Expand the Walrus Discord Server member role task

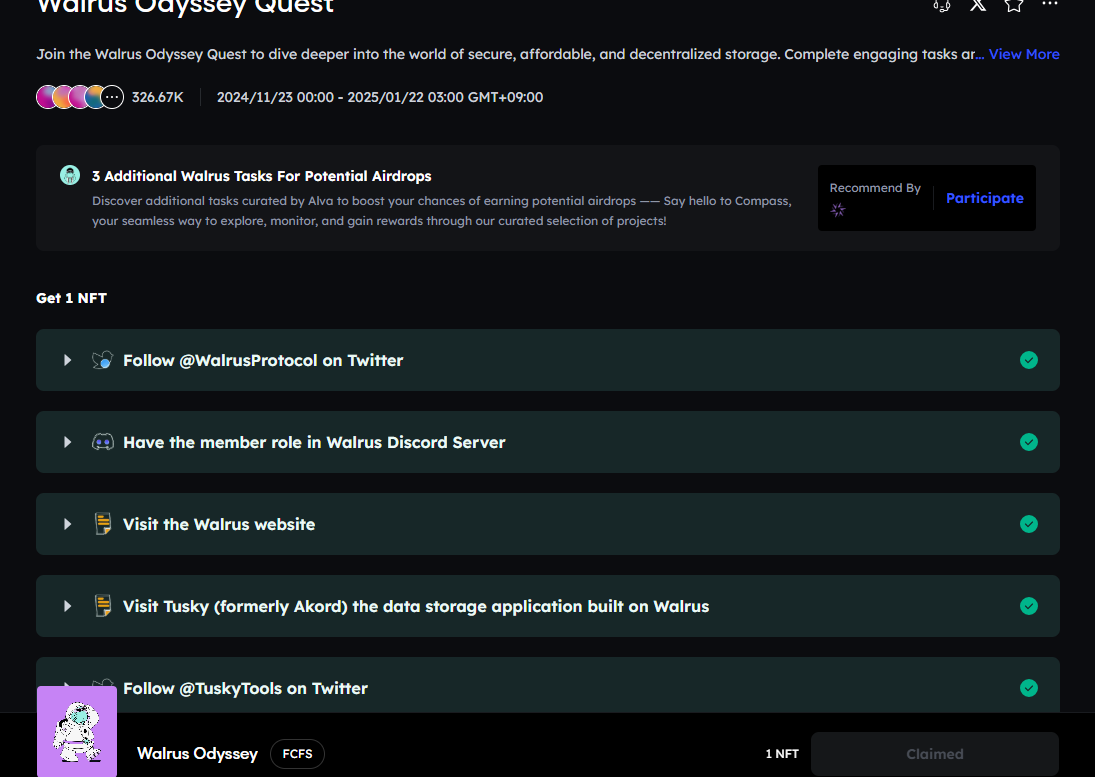(x=68, y=442)
